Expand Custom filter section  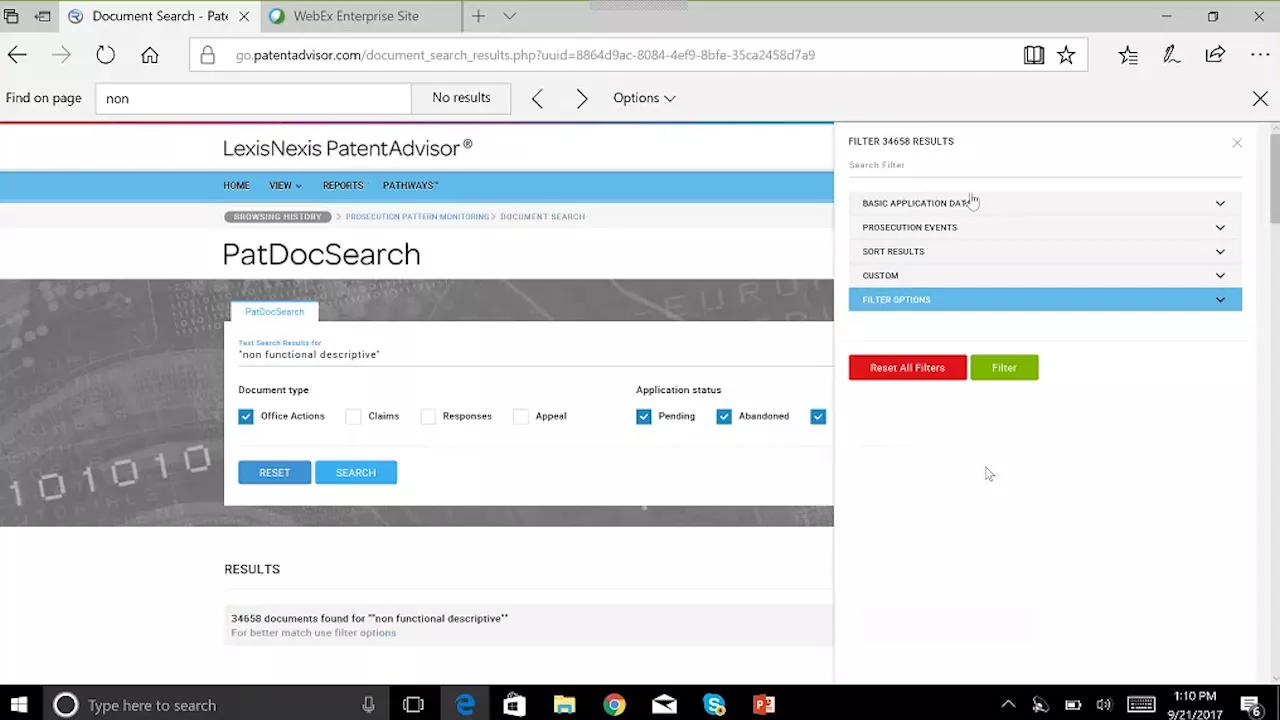coord(1045,275)
